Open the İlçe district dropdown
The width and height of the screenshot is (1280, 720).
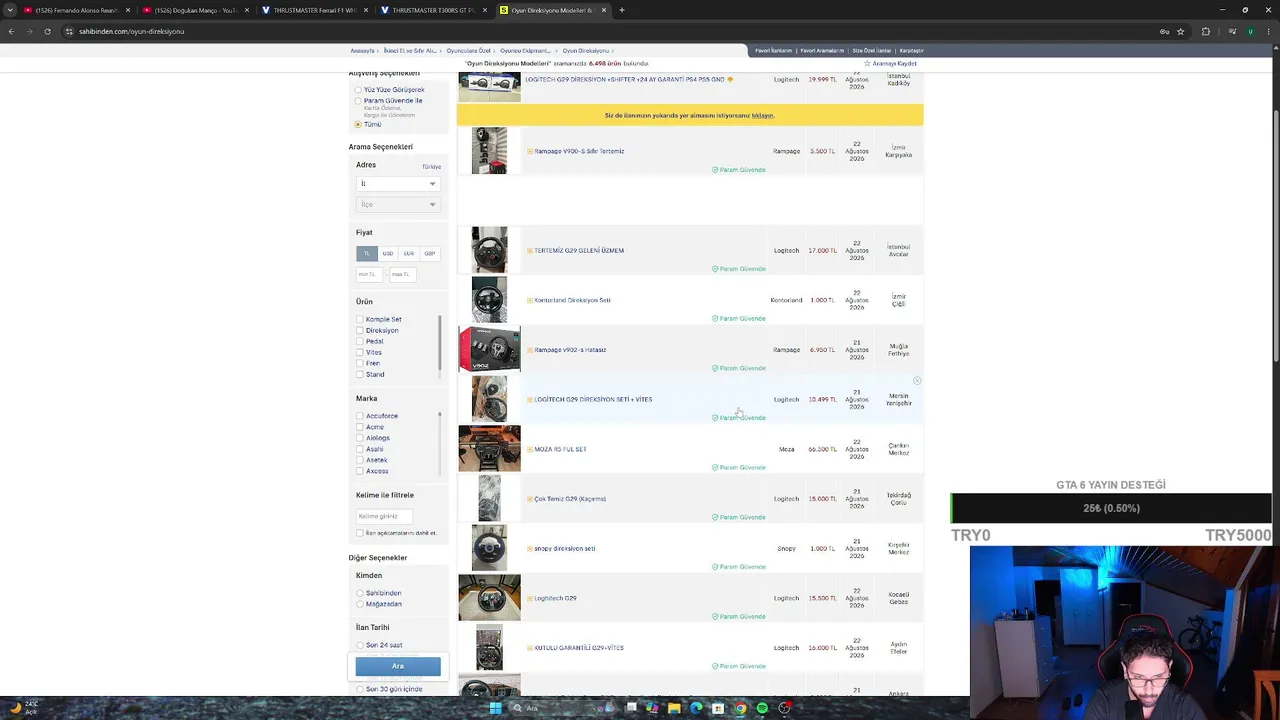[x=398, y=204]
